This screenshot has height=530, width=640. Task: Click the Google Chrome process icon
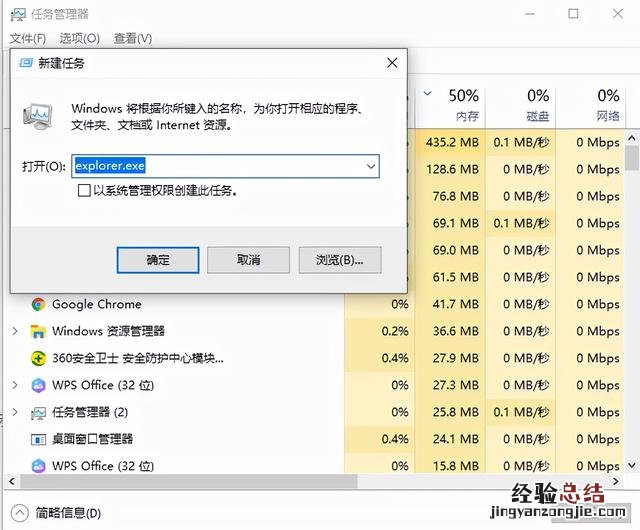pos(38,305)
